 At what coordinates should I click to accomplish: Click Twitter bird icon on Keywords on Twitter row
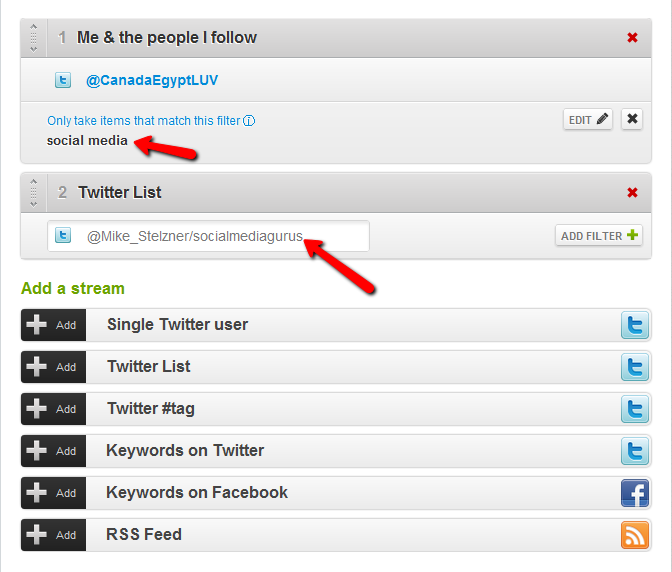635,451
